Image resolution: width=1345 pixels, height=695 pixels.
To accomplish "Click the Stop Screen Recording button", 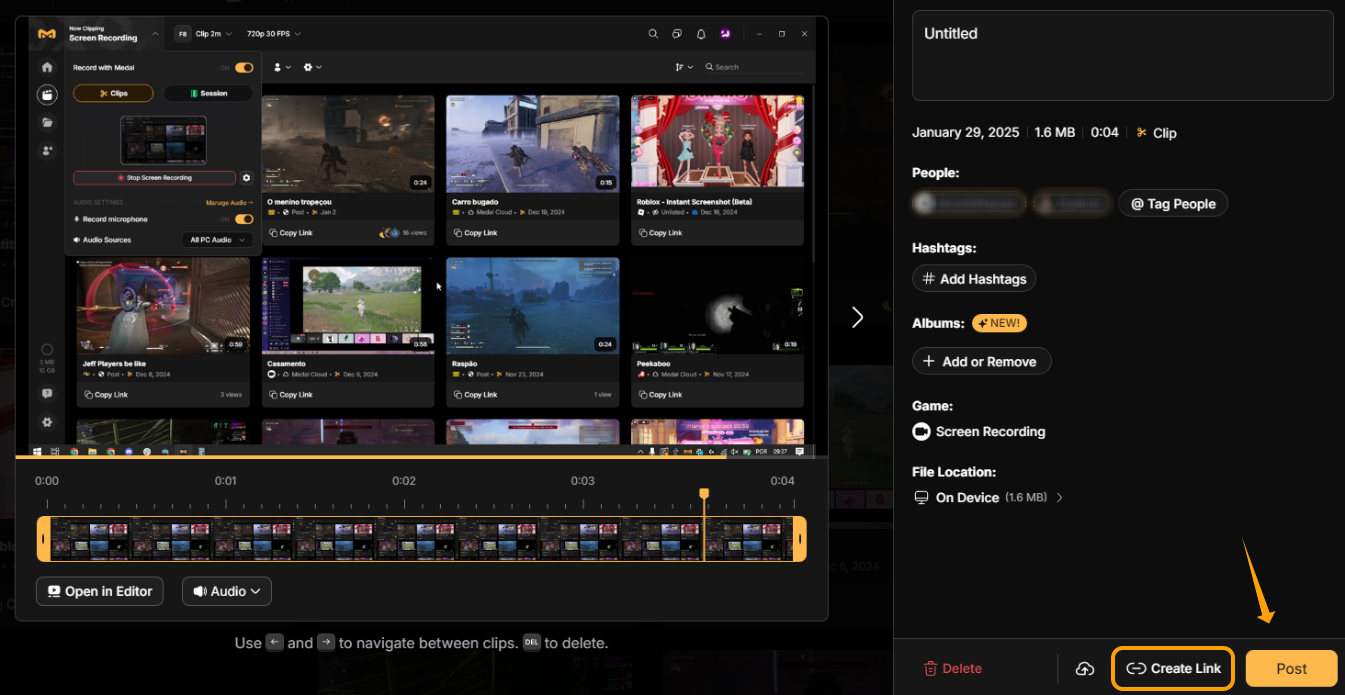I will pos(155,178).
